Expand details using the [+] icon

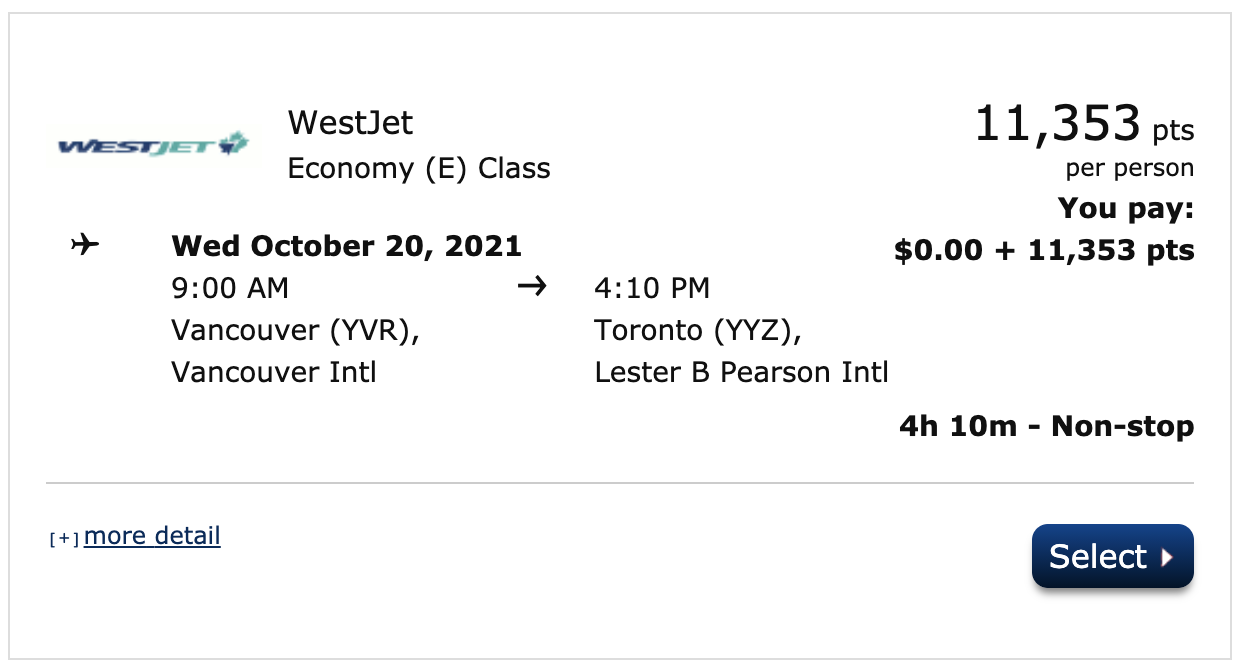click(64, 539)
